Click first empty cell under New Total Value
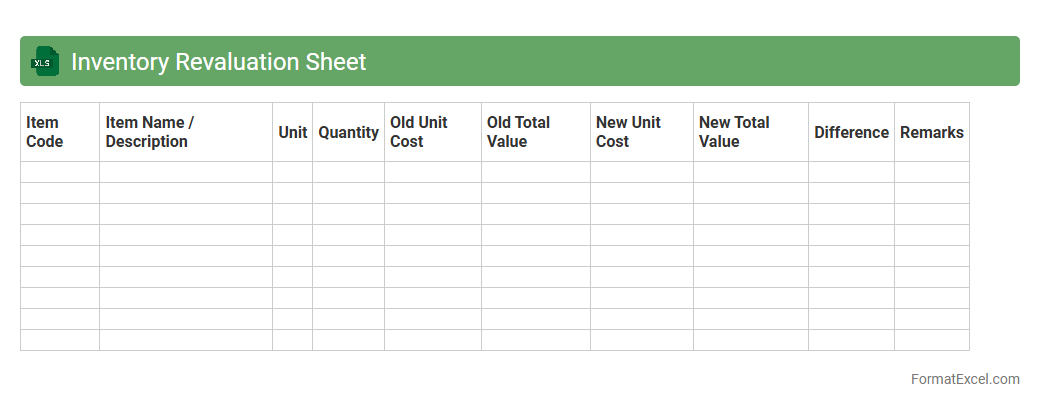The height and width of the screenshot is (408, 1040). [750, 172]
